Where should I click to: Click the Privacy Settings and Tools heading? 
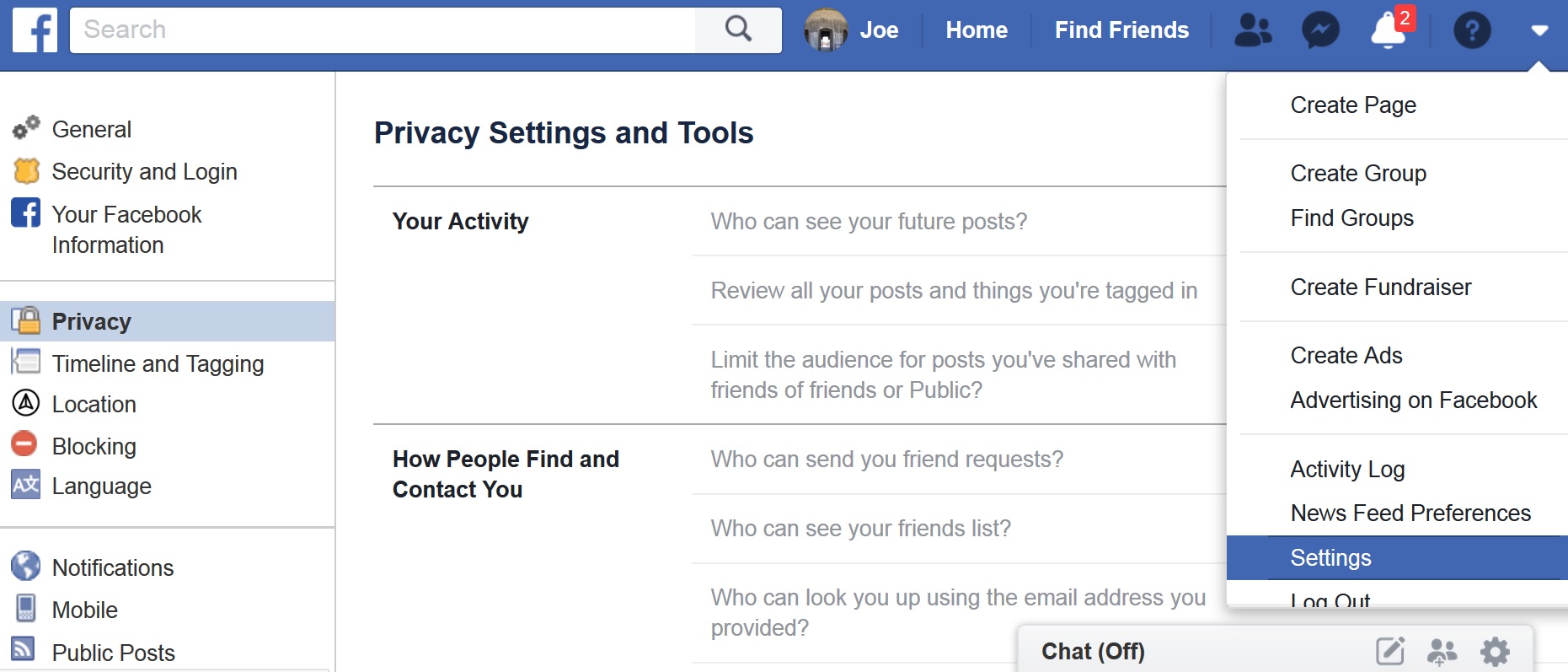[x=564, y=132]
